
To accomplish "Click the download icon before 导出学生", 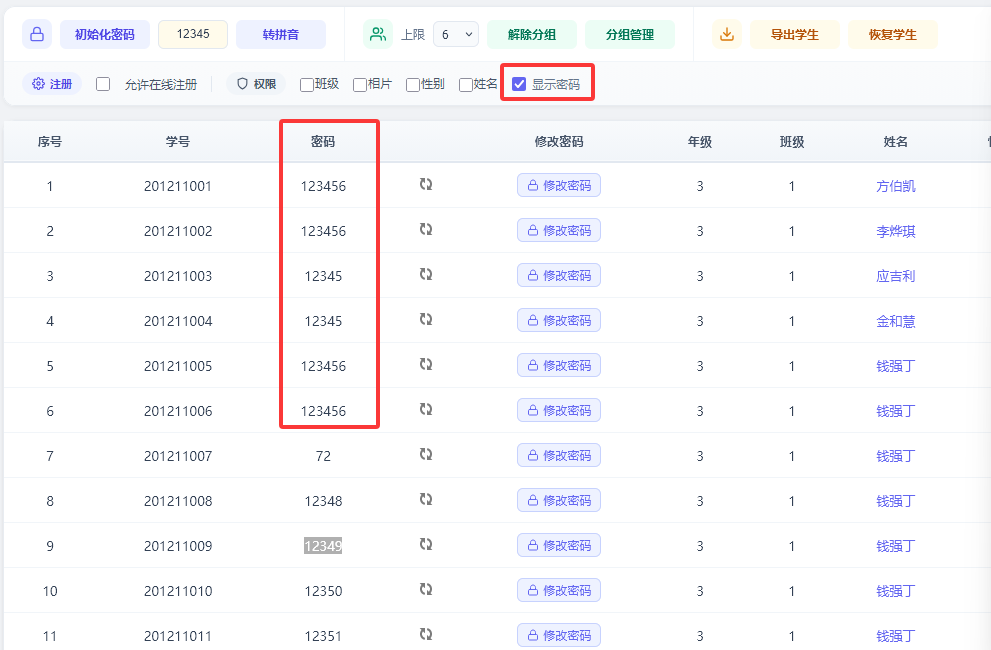I will pos(726,33).
